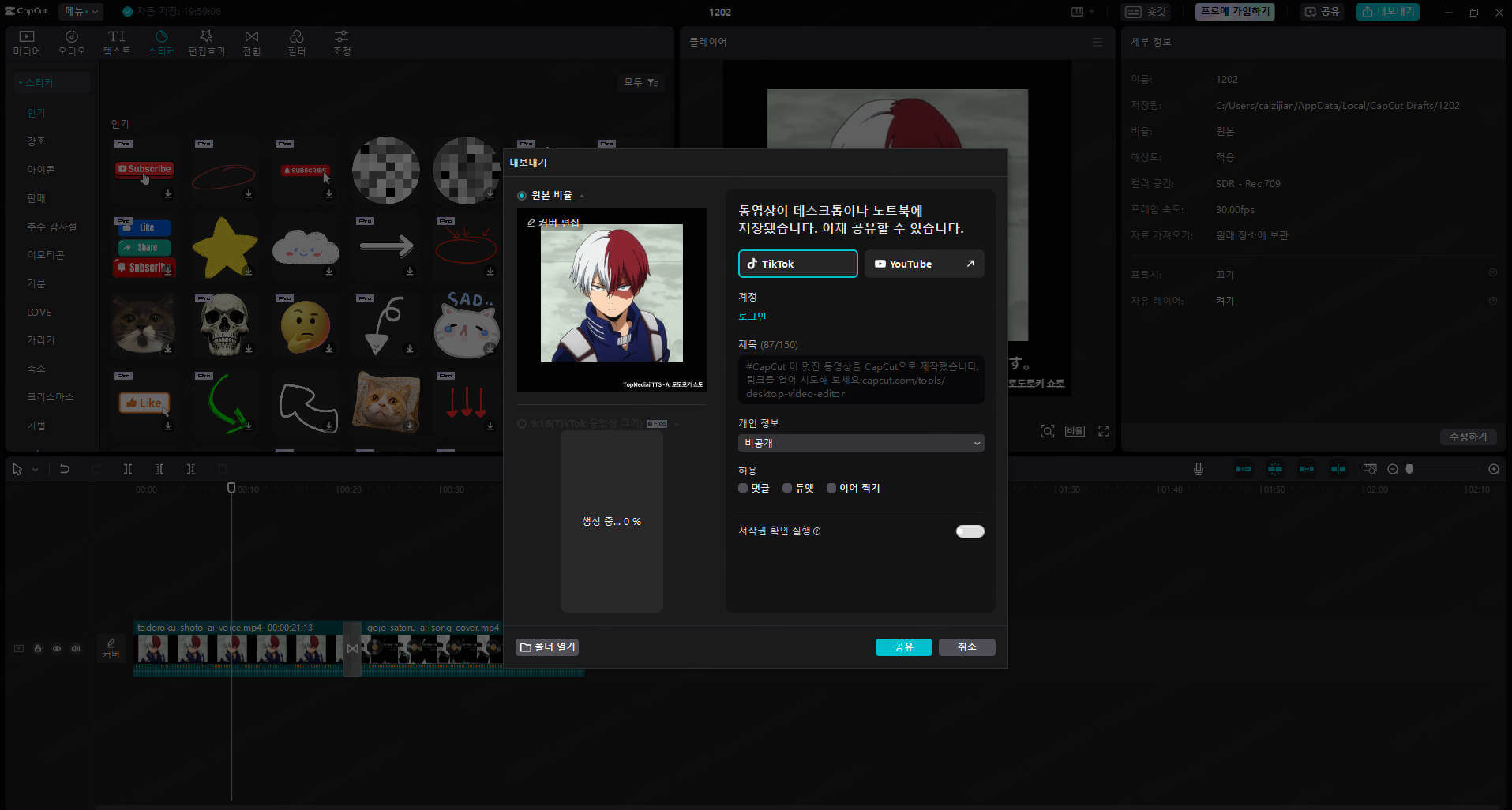
Task: Click the timeline microphone record icon
Action: pyautogui.click(x=1199, y=469)
